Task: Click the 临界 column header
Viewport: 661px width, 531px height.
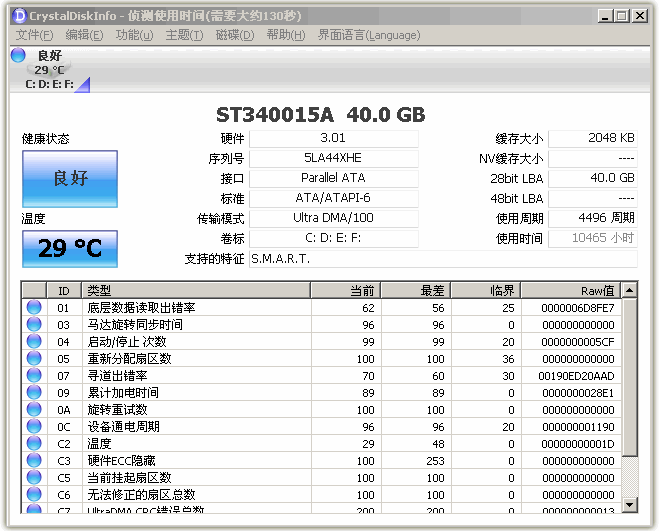Action: pos(486,291)
